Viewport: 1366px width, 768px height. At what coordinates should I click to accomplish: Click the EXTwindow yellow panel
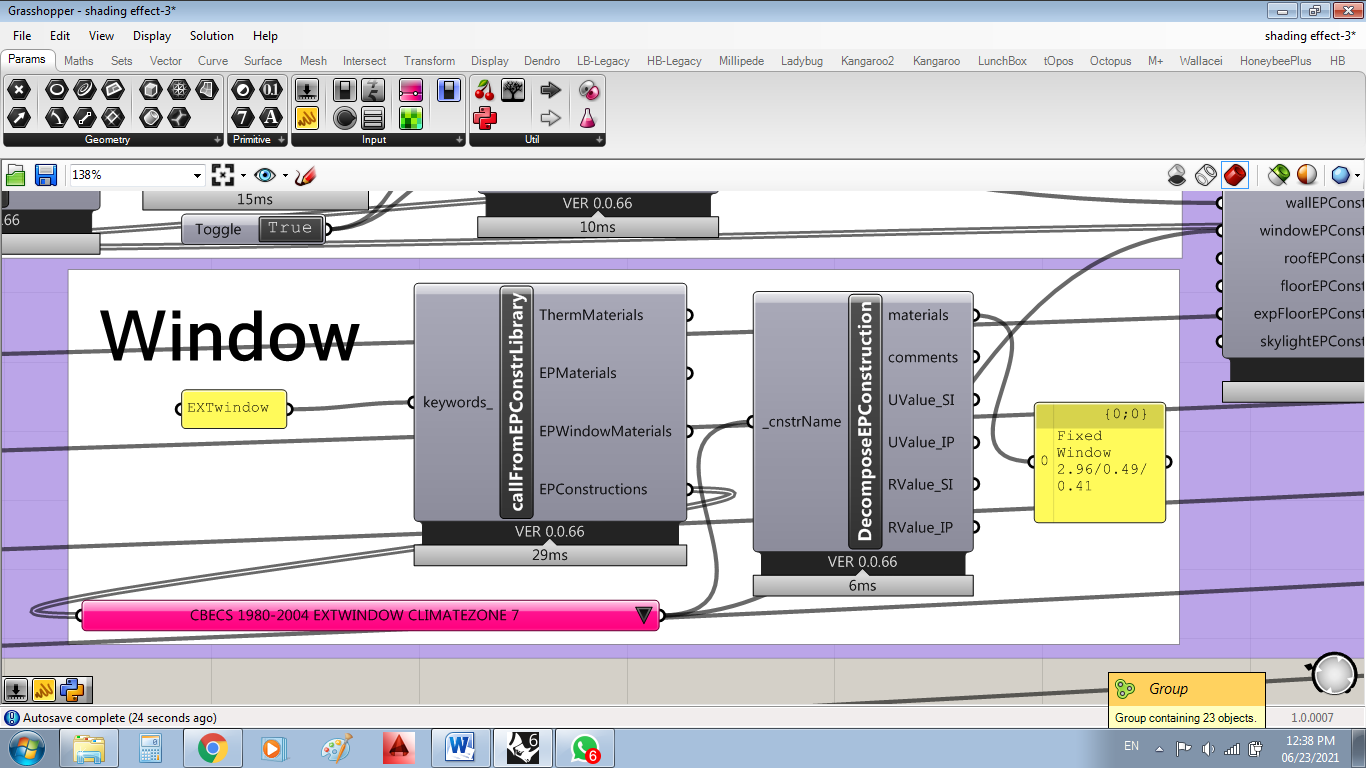point(234,408)
